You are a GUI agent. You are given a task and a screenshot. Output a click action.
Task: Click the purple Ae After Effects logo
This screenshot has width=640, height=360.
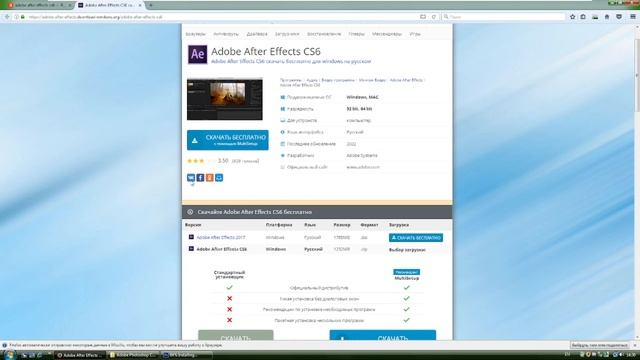198,54
